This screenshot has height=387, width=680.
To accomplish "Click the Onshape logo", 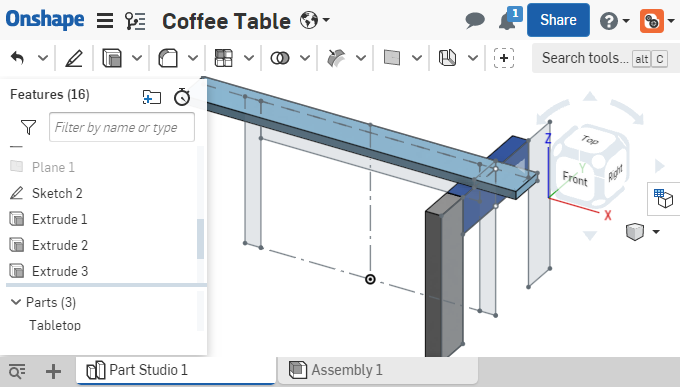I will (x=45, y=20).
